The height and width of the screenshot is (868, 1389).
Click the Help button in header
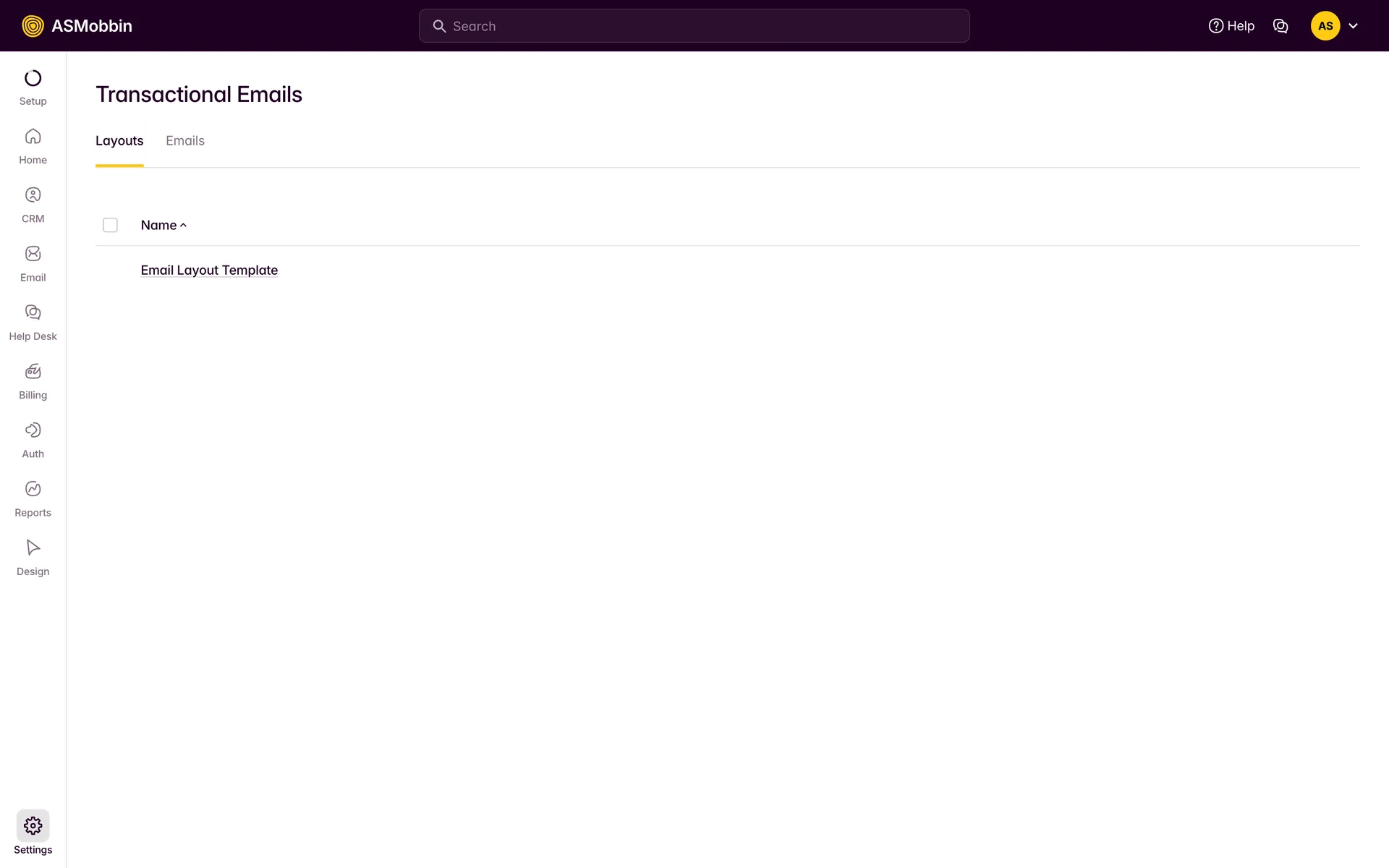[x=1231, y=26]
